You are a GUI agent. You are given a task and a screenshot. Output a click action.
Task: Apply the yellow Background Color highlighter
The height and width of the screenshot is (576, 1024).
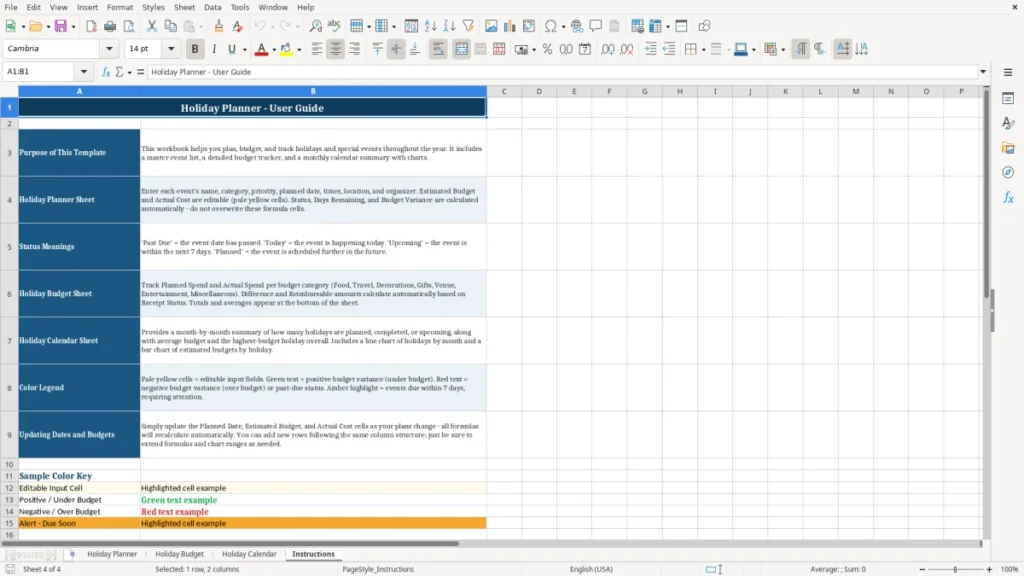[x=286, y=49]
